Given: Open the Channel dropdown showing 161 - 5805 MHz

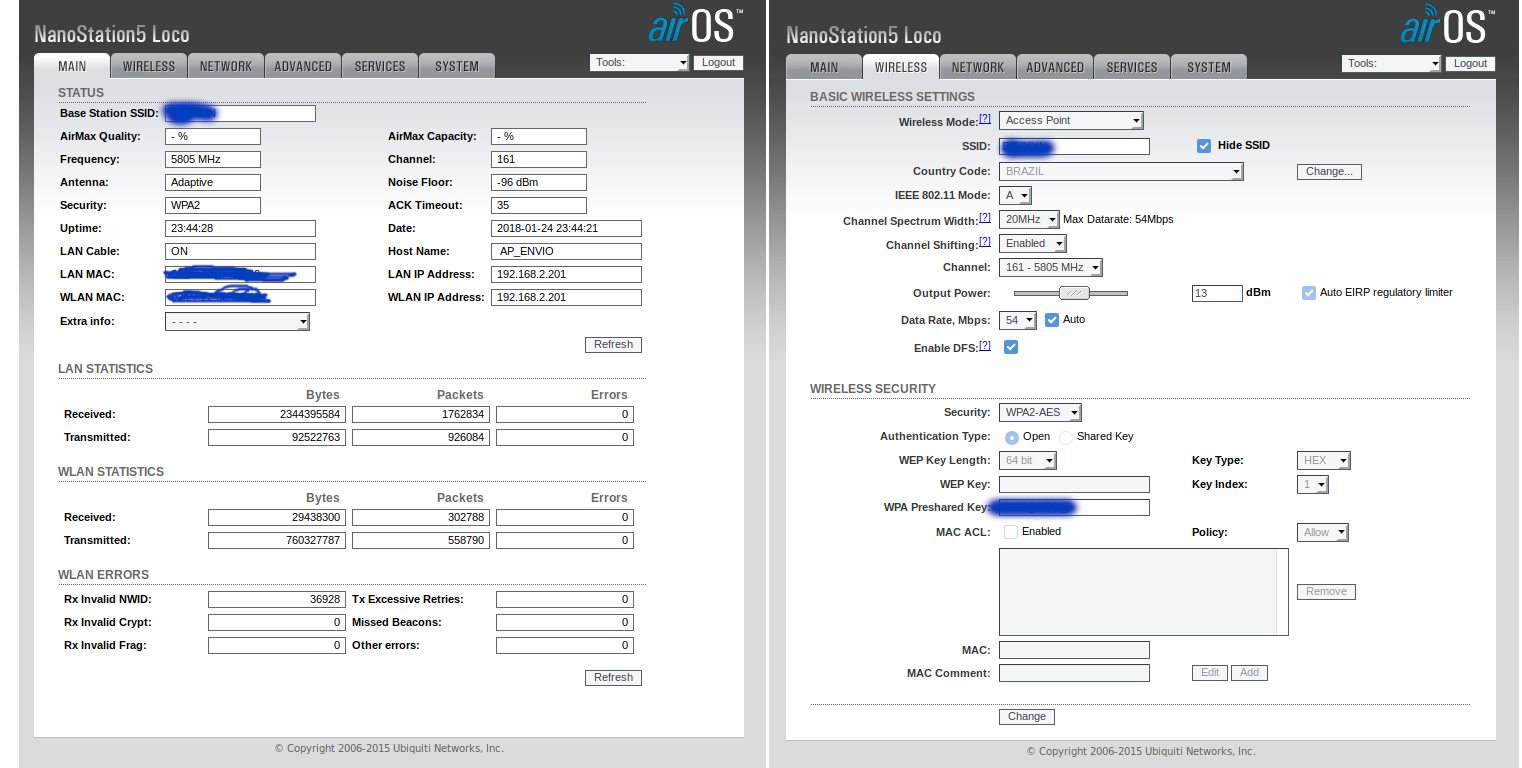Looking at the screenshot, I should coord(1051,268).
